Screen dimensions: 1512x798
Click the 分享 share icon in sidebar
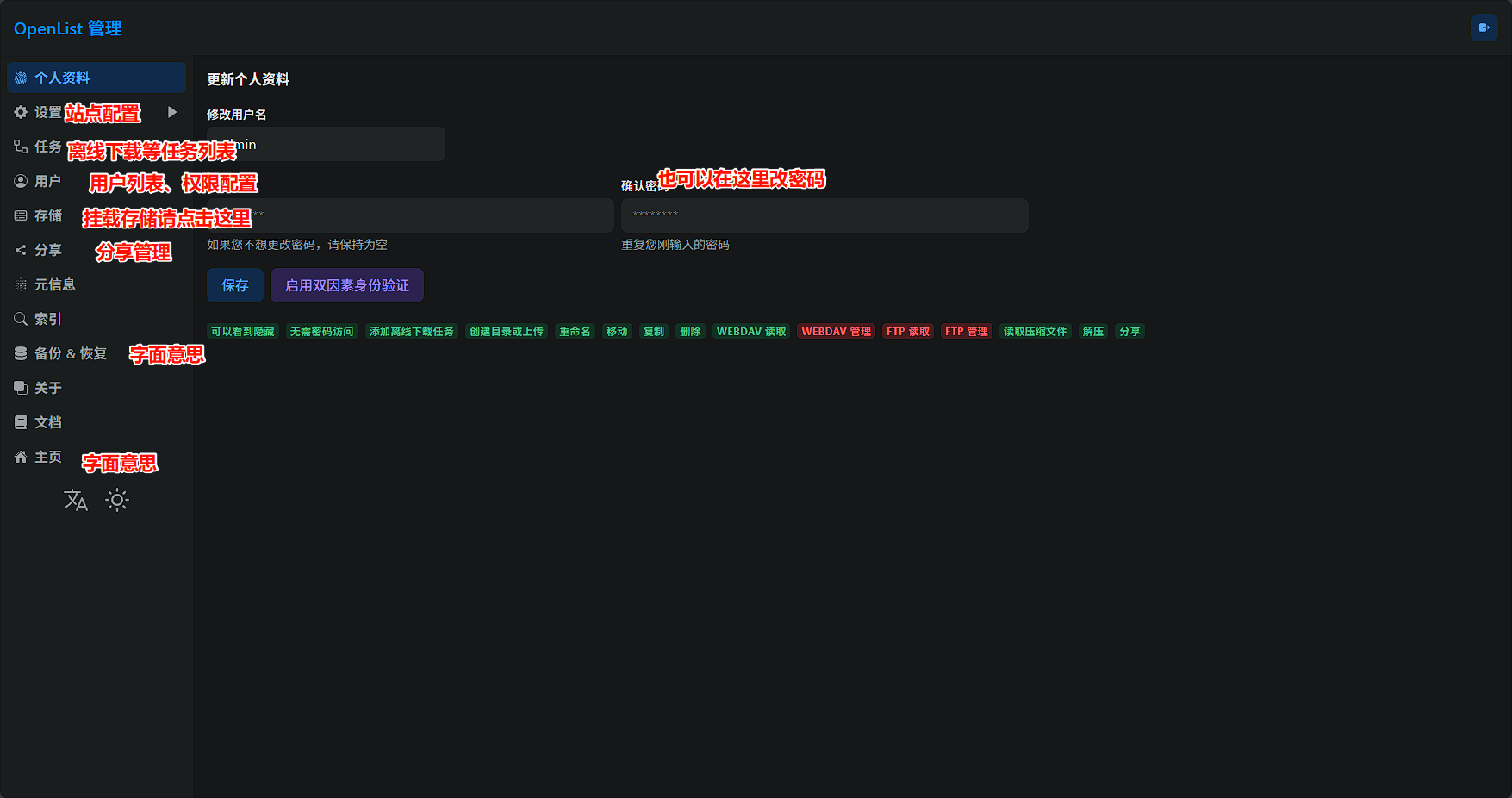pos(21,250)
